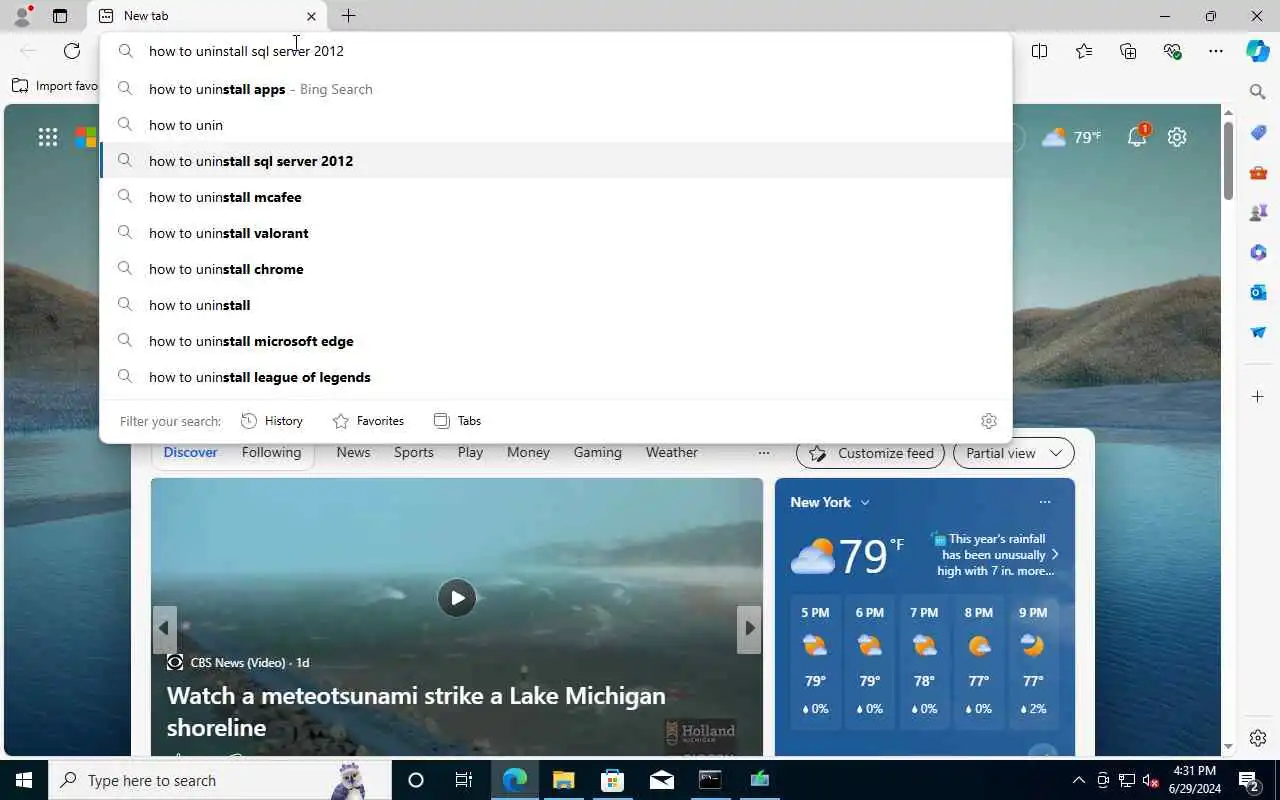The image size is (1280, 800).
Task: Open Copilot icon in Edge toolbar
Action: point(1258,51)
